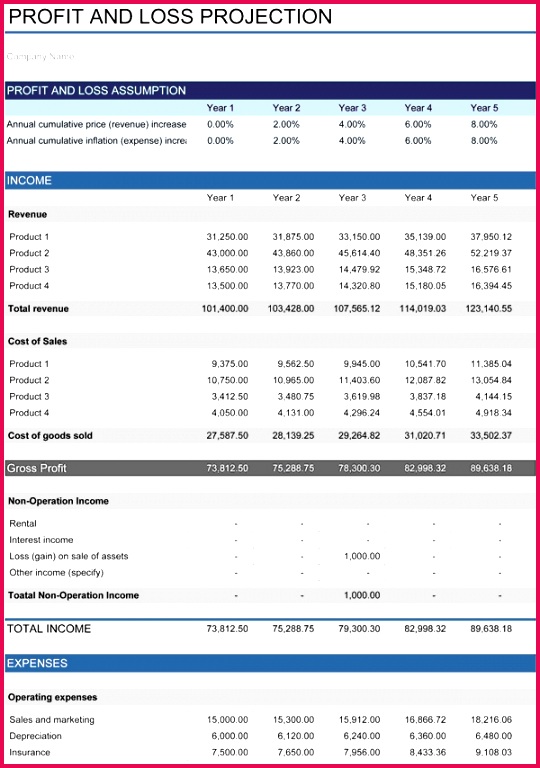Select the Rental row label

point(23,524)
